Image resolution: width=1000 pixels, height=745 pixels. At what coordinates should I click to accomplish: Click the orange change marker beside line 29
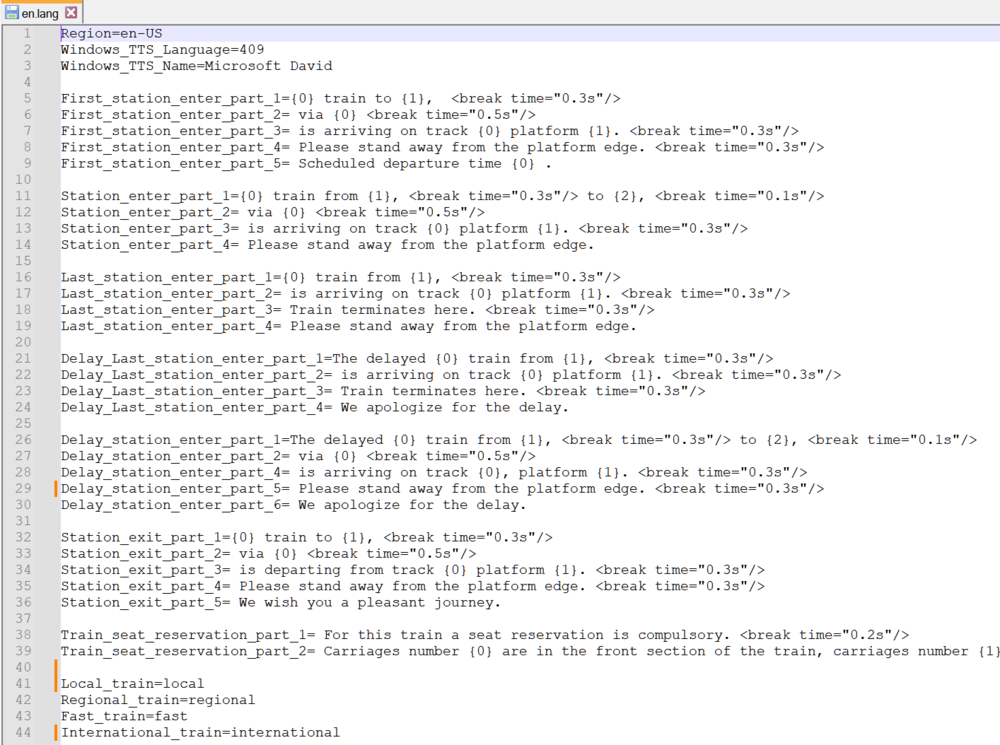56,488
